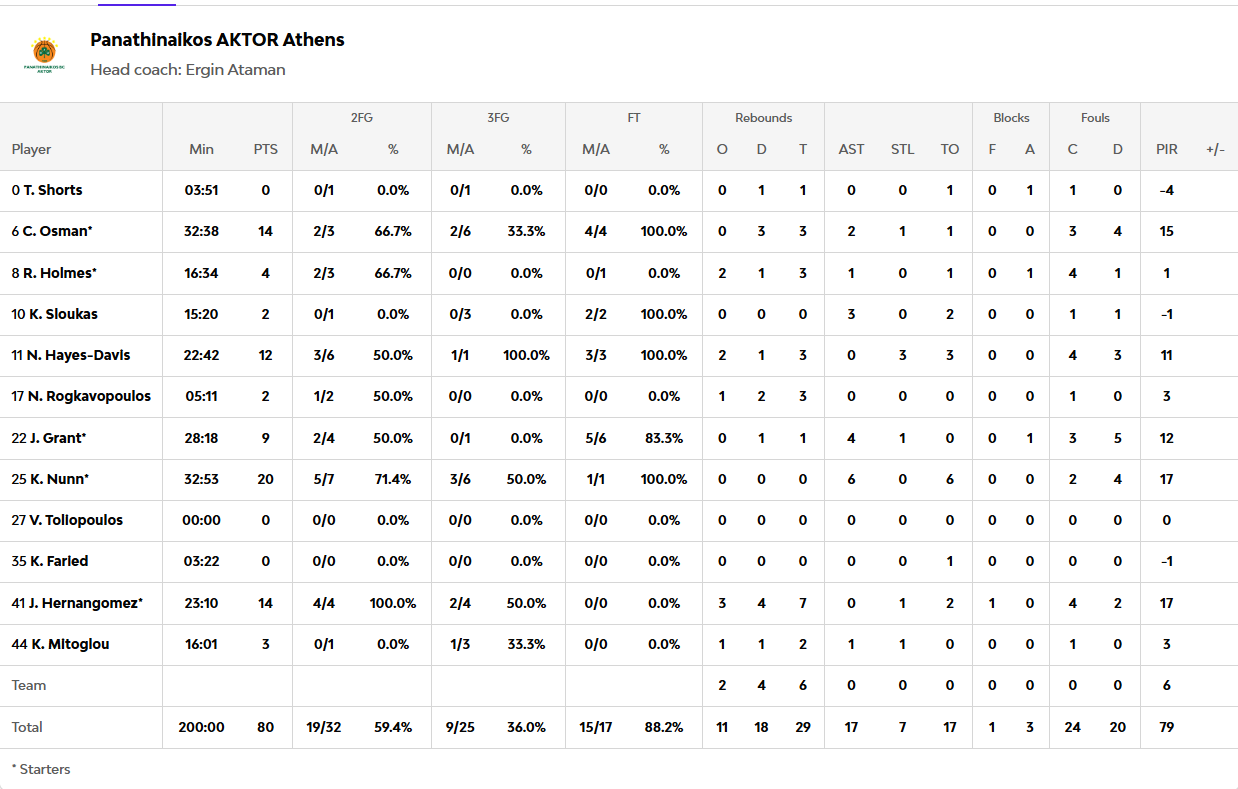Click the Panathinaikos team logo

tap(44, 55)
